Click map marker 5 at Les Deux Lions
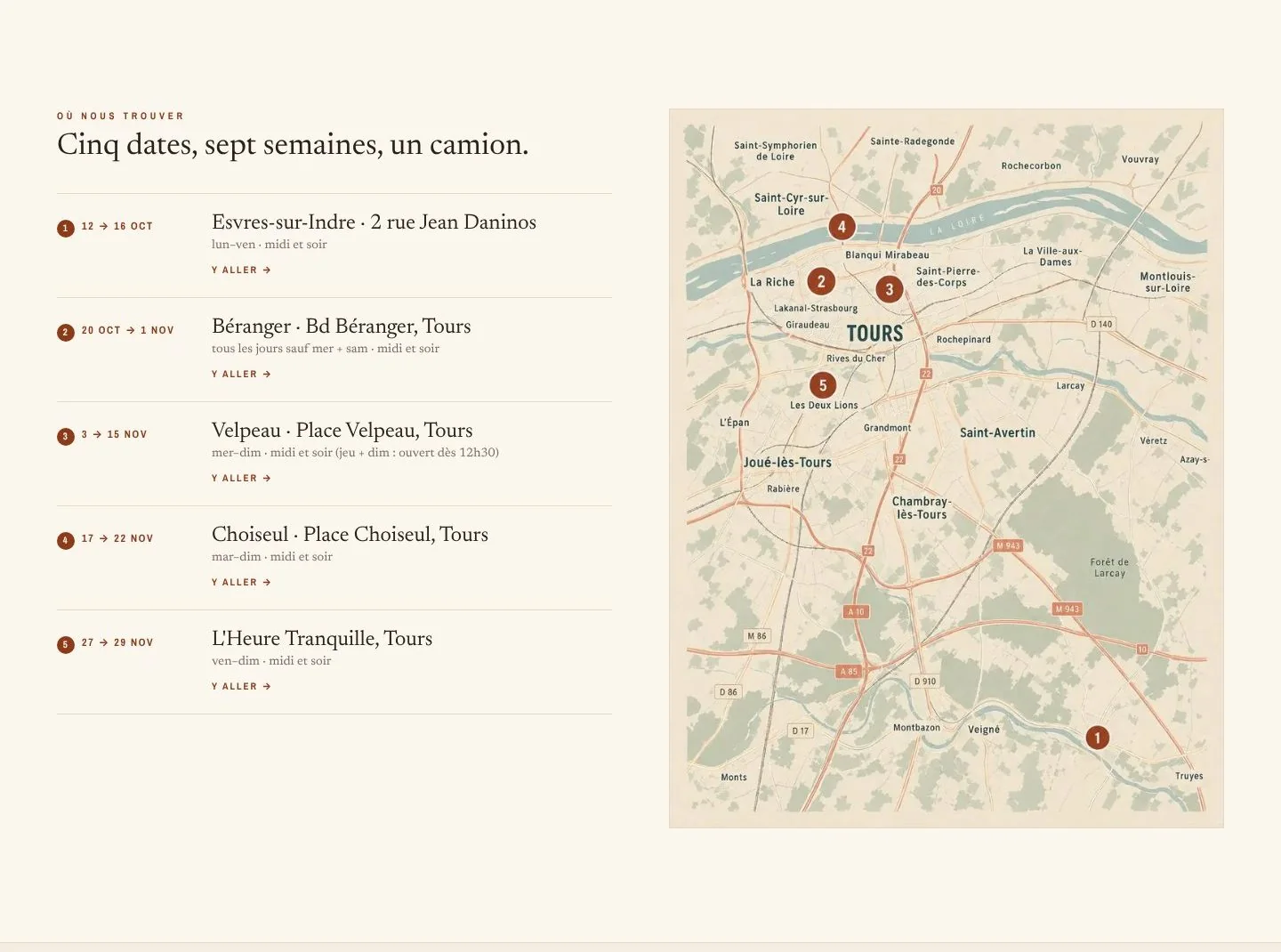Screen dimensions: 1281x952 click(822, 385)
